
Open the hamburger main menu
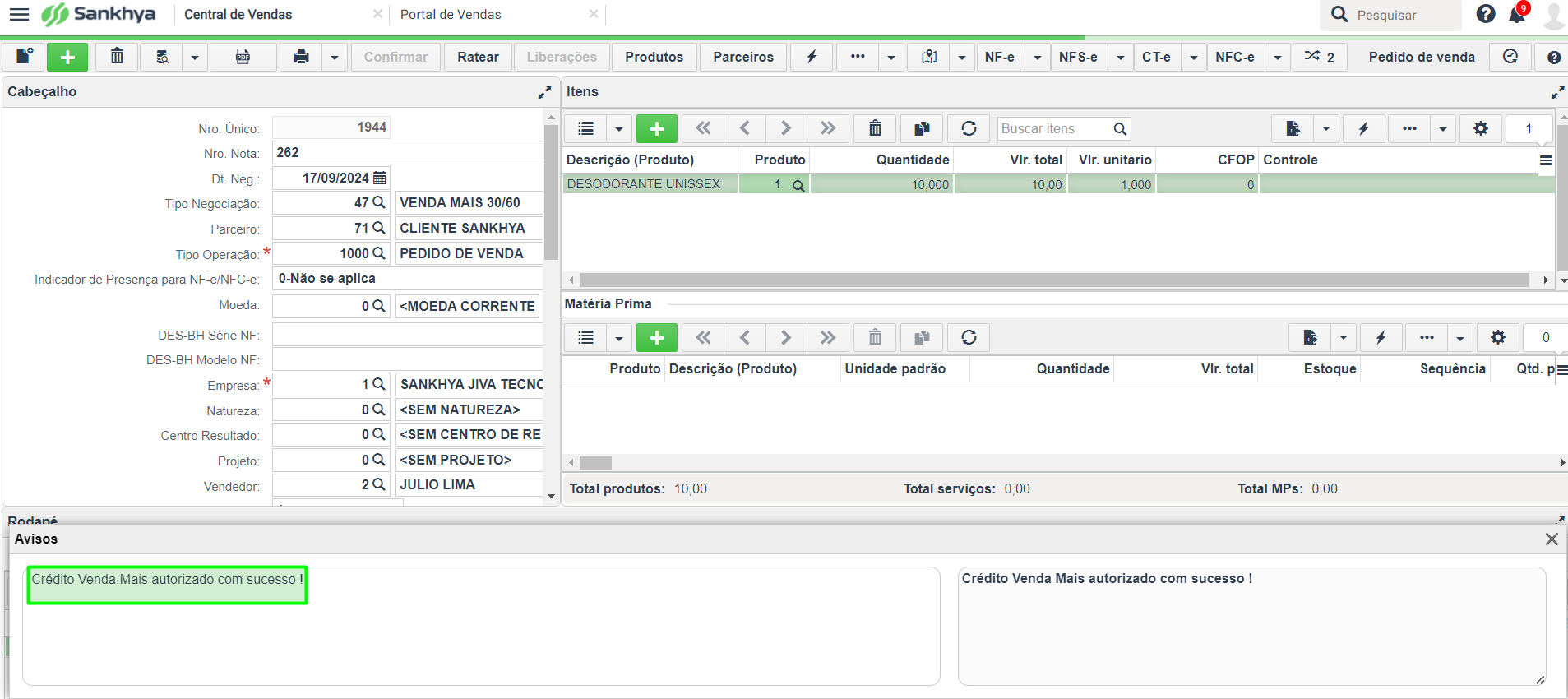(x=19, y=15)
